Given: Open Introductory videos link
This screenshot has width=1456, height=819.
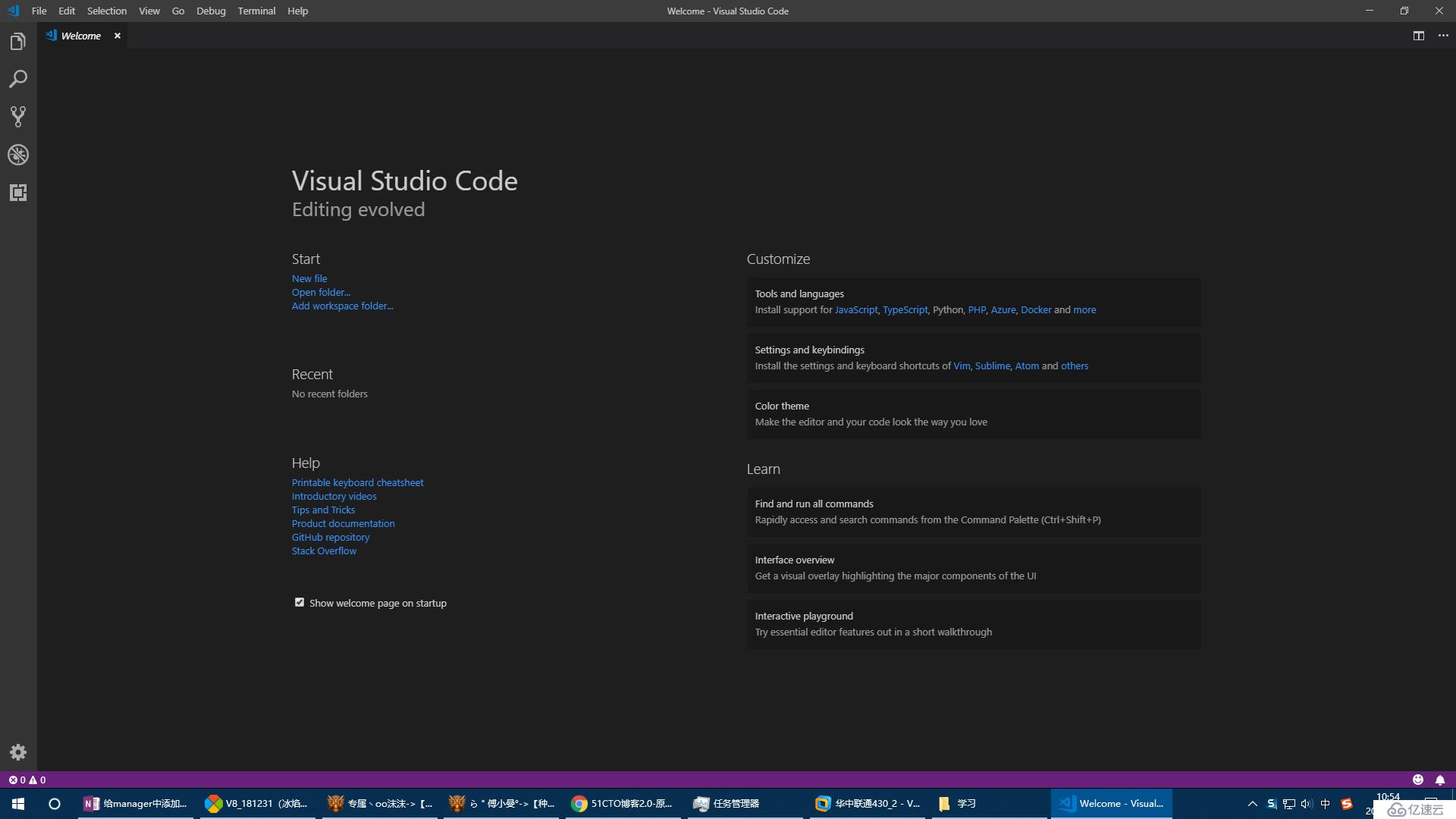Looking at the screenshot, I should tap(334, 496).
